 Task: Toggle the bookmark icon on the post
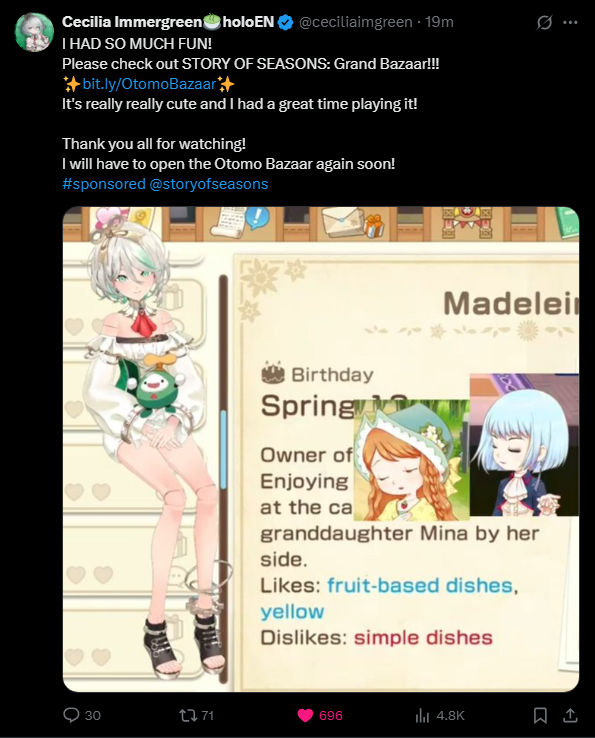click(540, 715)
